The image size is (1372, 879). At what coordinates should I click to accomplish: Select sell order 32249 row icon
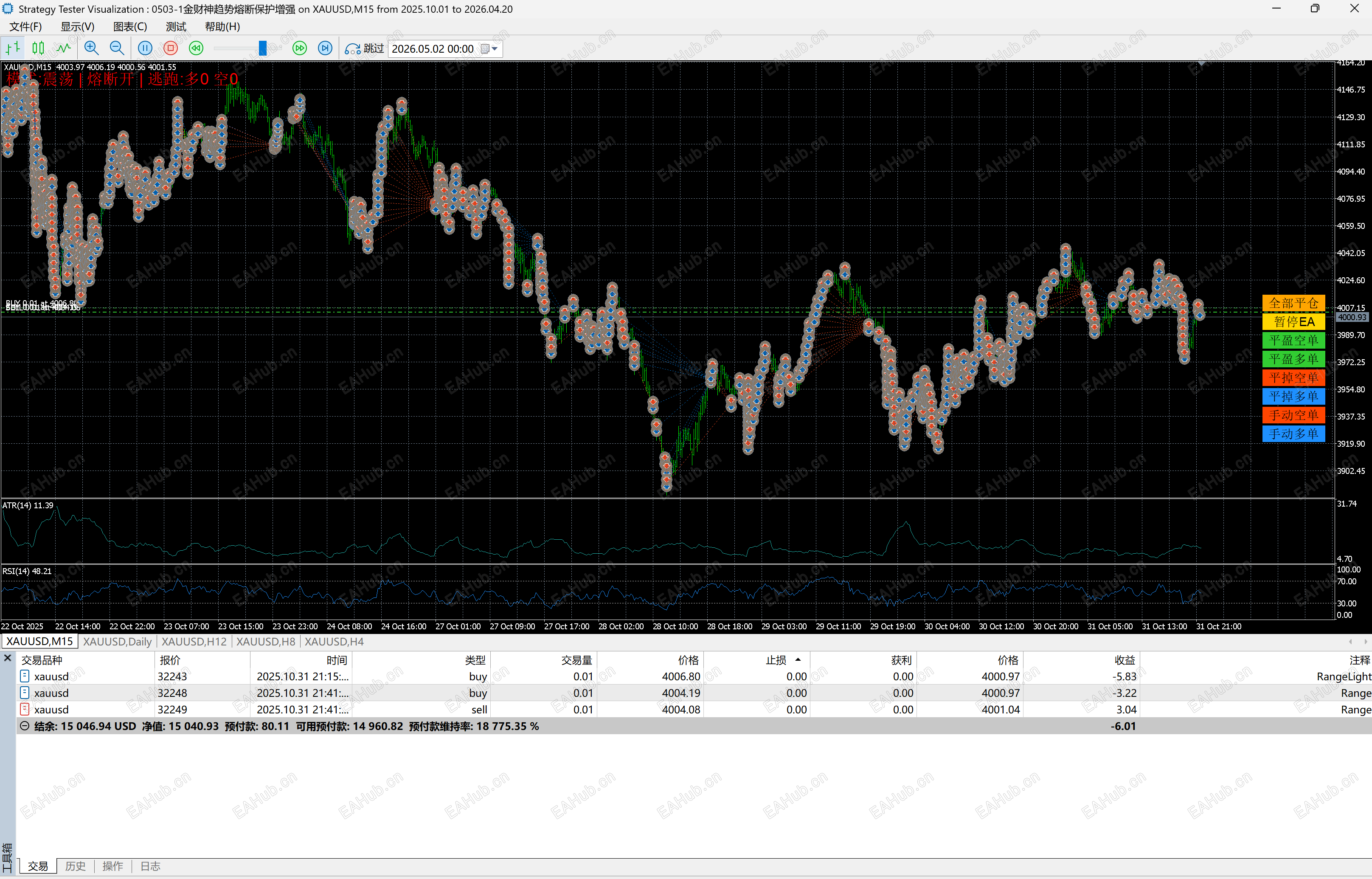point(25,710)
